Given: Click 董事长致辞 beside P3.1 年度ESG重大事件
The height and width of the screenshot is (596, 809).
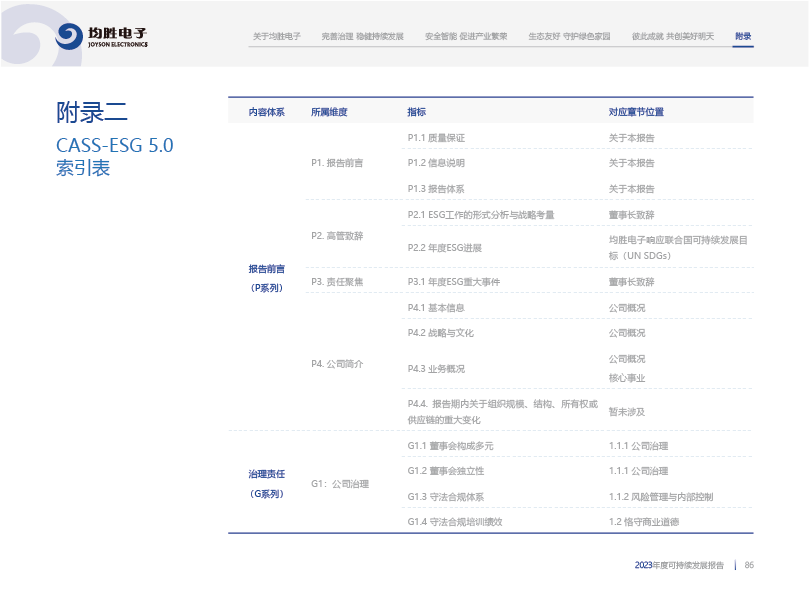Looking at the screenshot, I should [631, 282].
